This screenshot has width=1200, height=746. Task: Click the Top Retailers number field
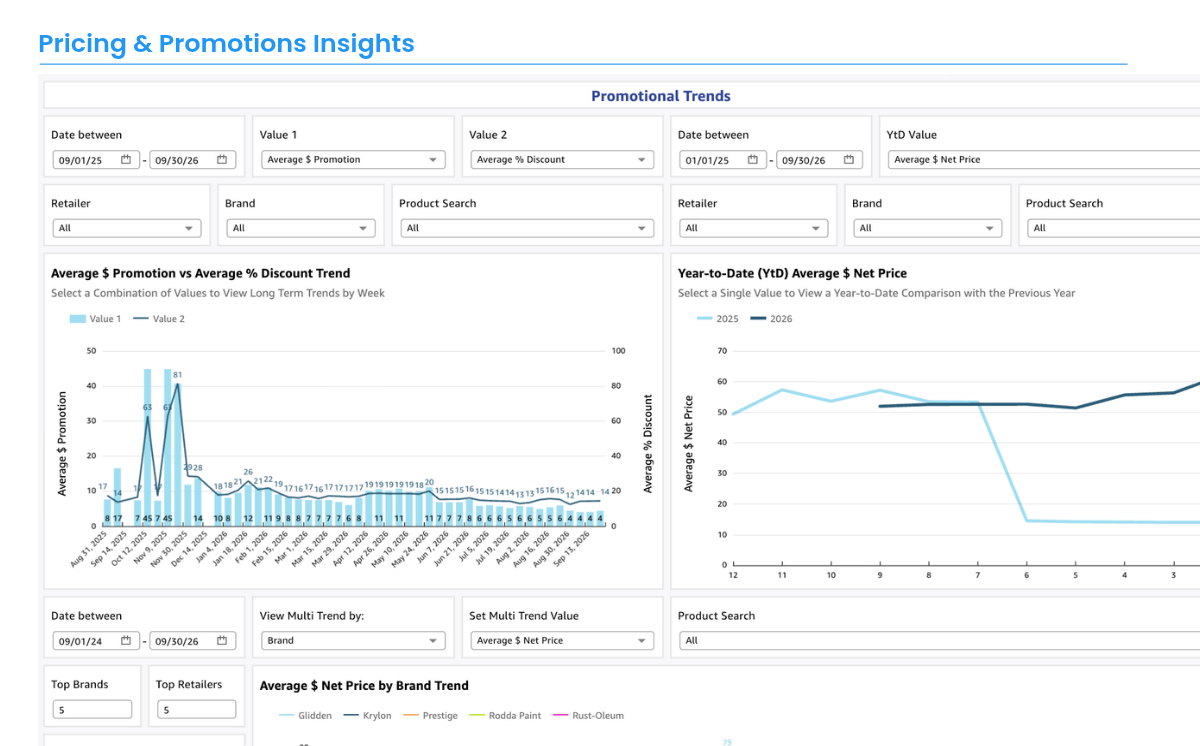pos(197,710)
